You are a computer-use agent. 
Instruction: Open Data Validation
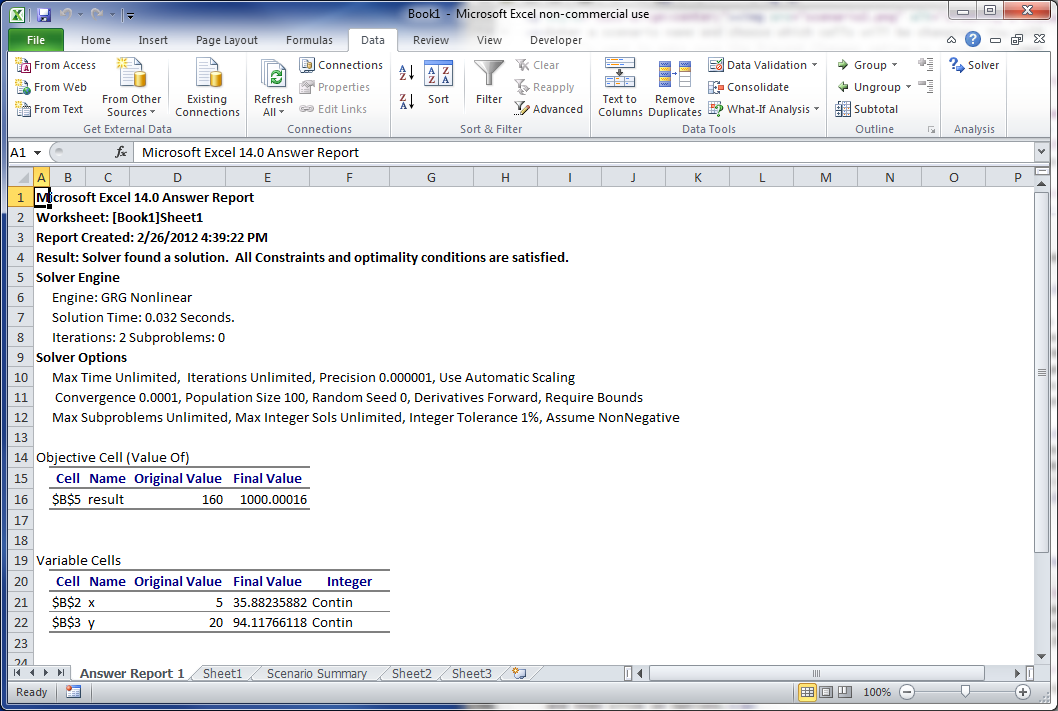pos(757,65)
